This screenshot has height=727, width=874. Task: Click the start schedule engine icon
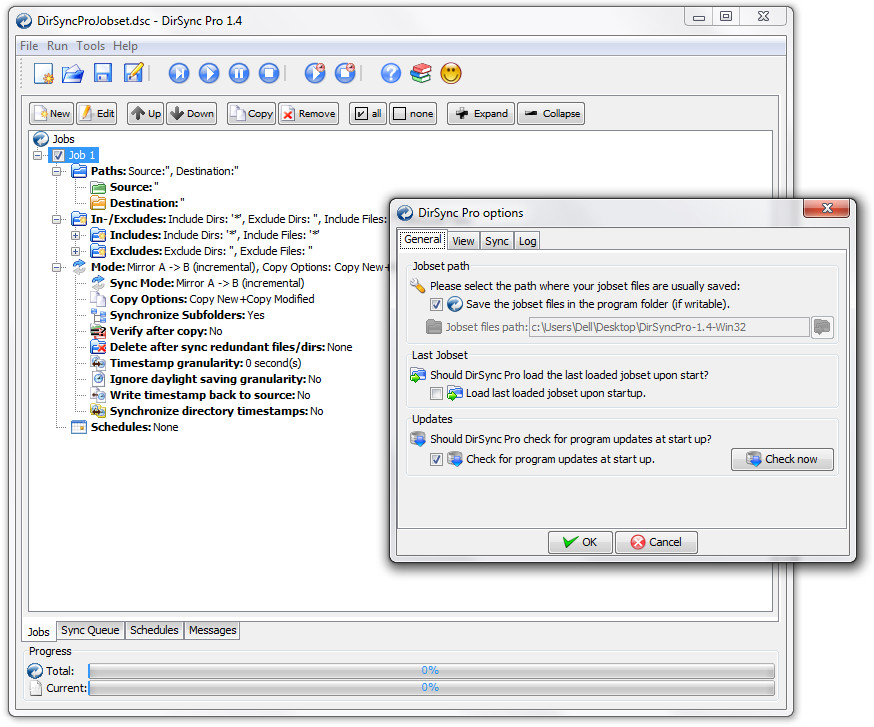(315, 73)
